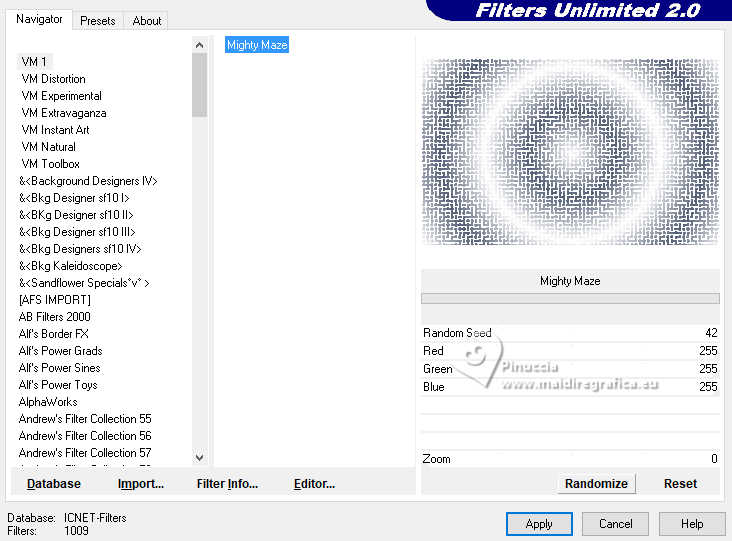
Task: Apply the Mighty Maze filter
Action: (x=539, y=524)
